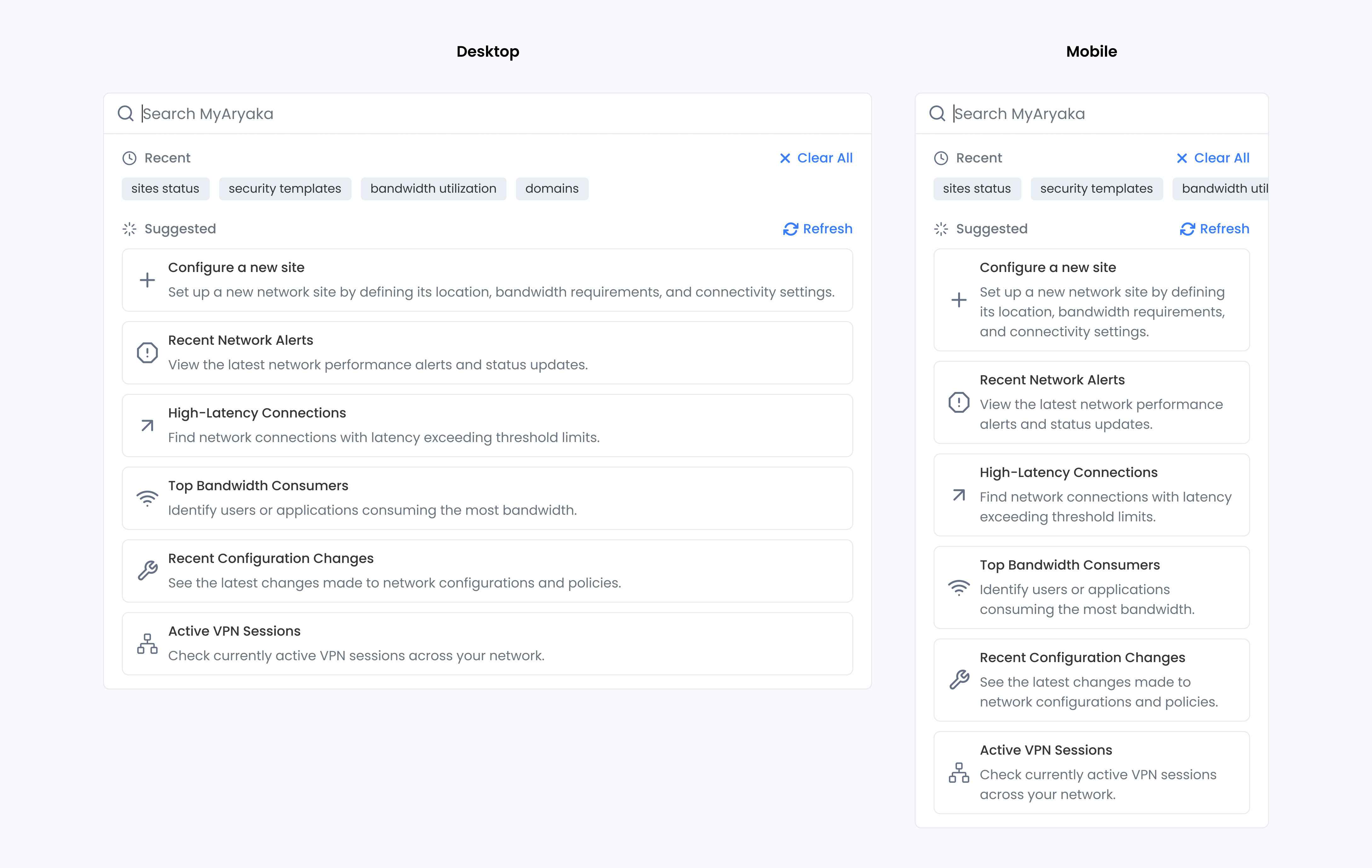The width and height of the screenshot is (1372, 868).
Task: Select the security templates chip in Mobile view
Action: point(1096,189)
